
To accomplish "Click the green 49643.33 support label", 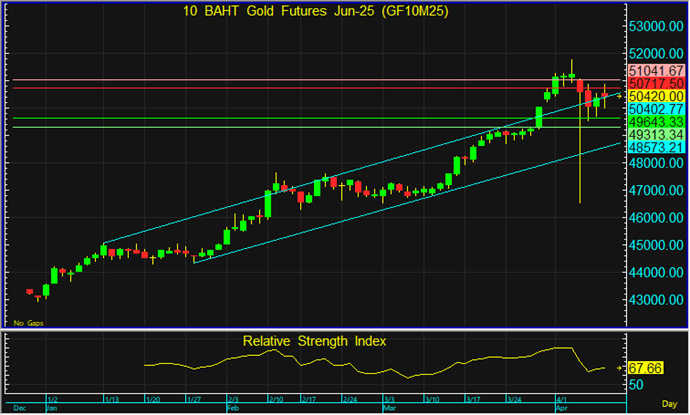I will (656, 121).
